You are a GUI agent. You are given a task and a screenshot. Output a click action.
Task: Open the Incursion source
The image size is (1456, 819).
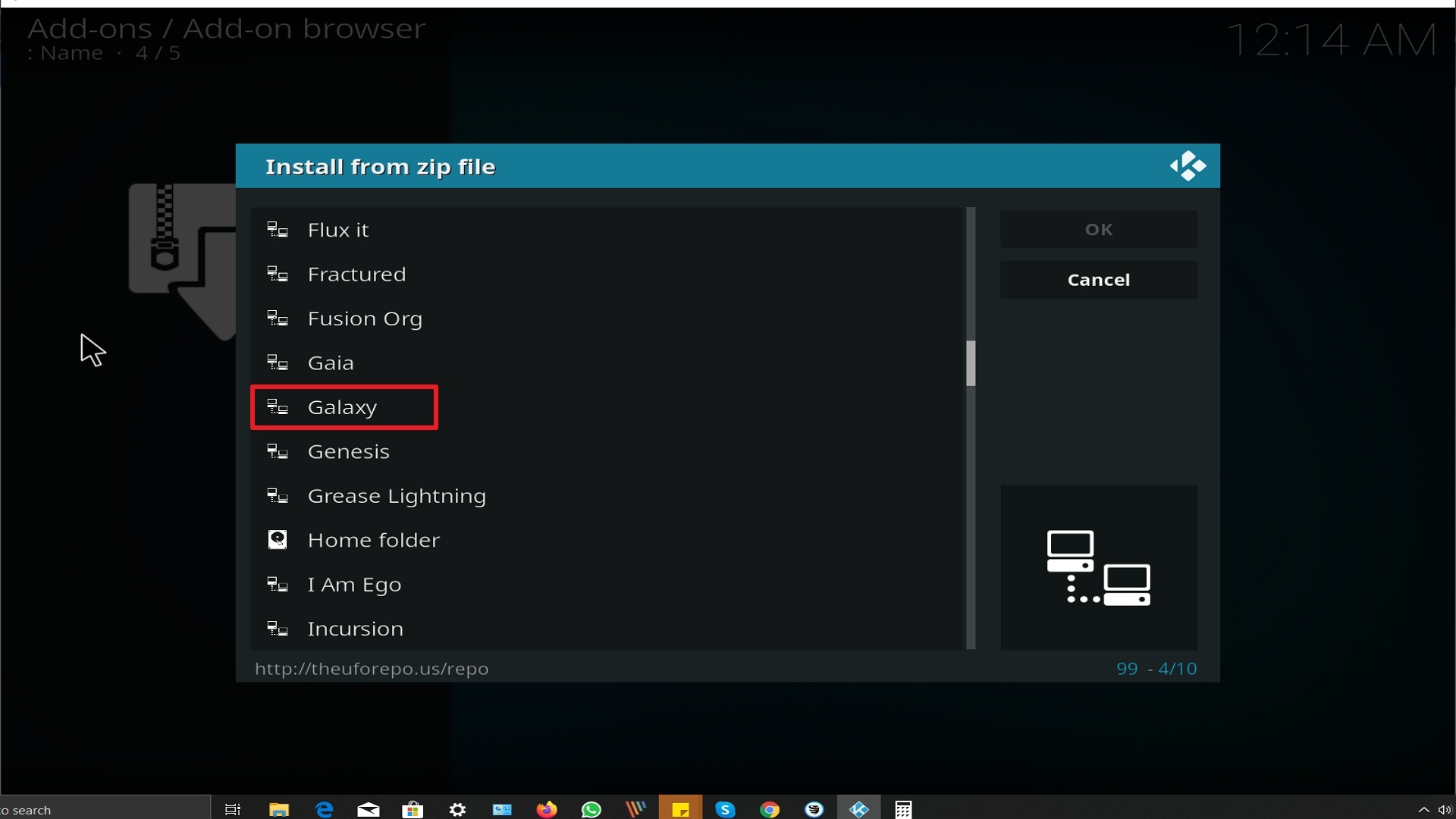pos(607,629)
